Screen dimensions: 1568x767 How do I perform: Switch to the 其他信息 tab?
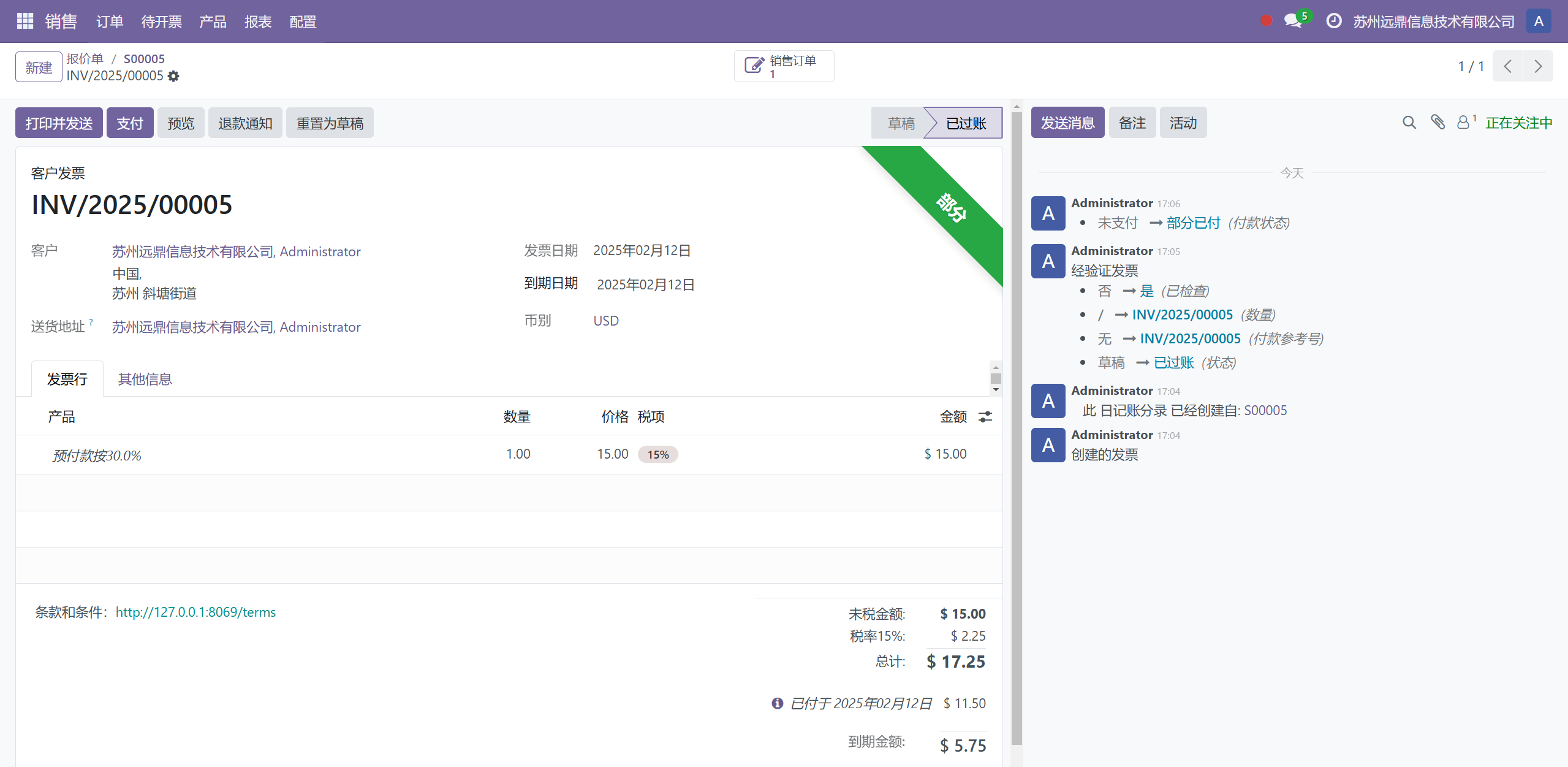[x=145, y=379]
